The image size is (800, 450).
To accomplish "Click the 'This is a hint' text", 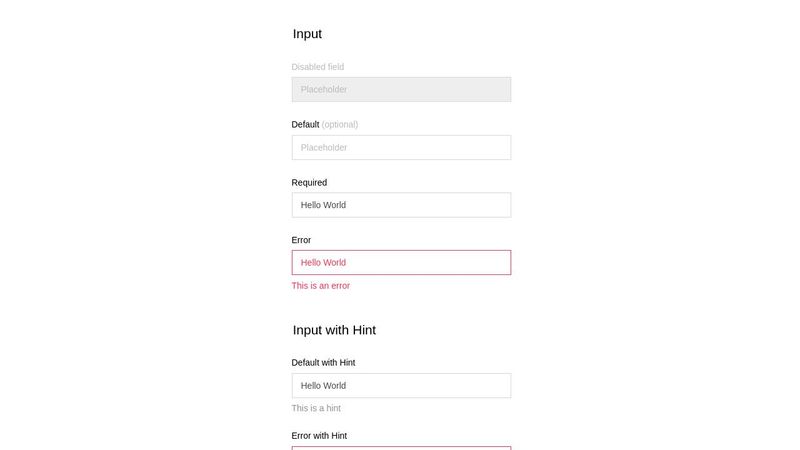I will tap(316, 408).
